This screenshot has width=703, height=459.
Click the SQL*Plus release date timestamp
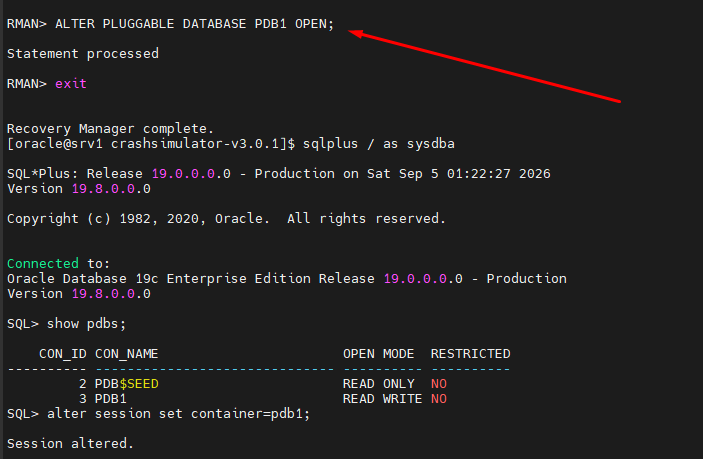click(459, 174)
